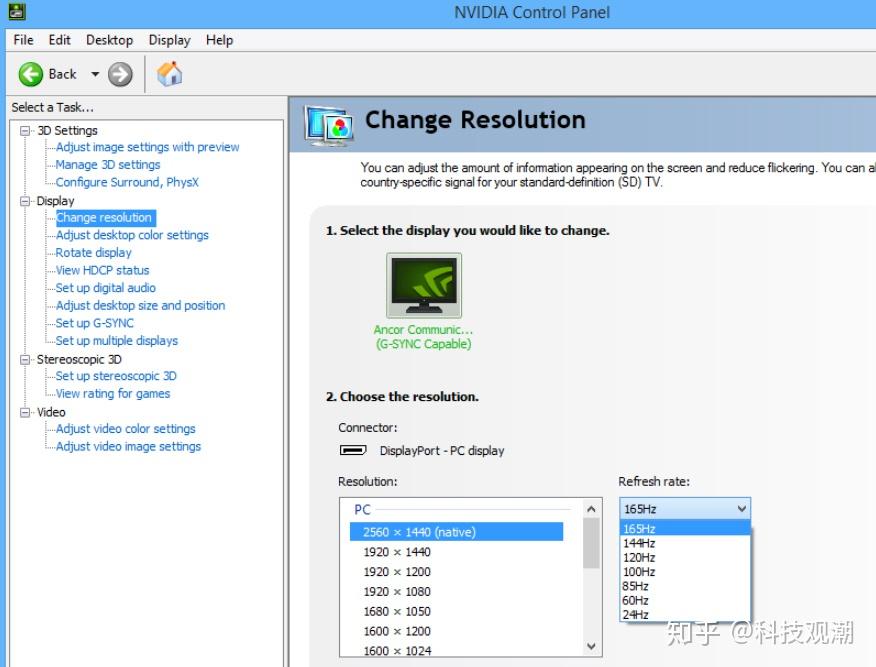Viewport: 876px width, 667px height.
Task: Choose 144Hz refresh rate
Action: 685,543
